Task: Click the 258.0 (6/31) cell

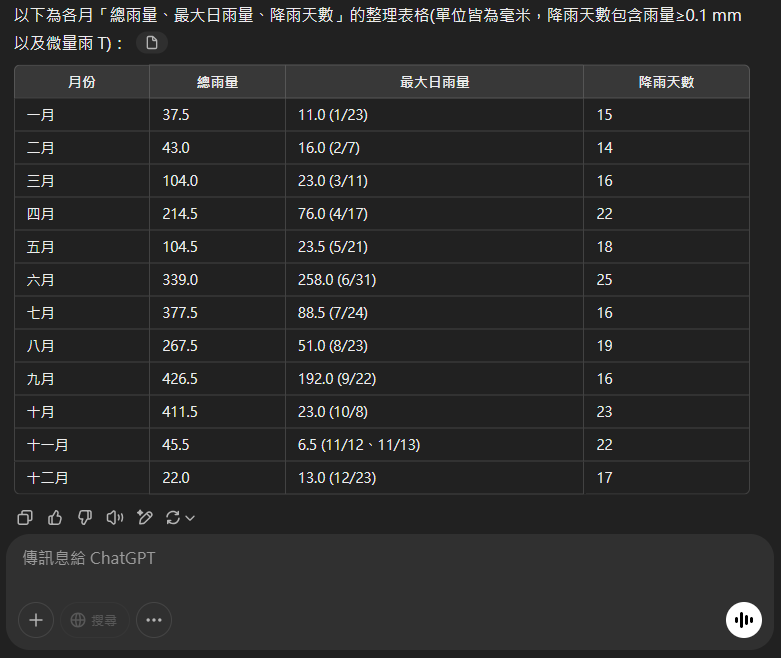Action: (435, 280)
